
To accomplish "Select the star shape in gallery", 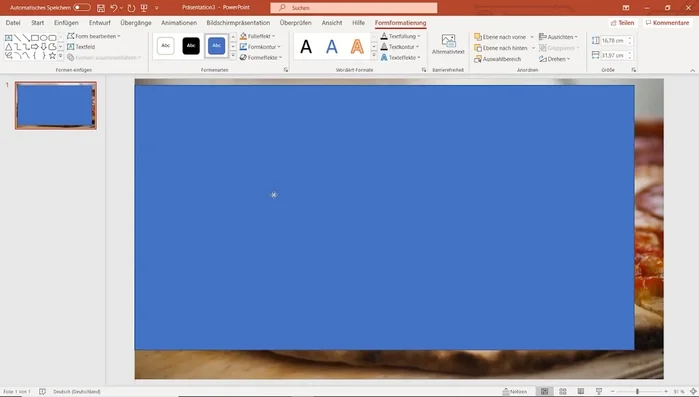I will (52, 56).
